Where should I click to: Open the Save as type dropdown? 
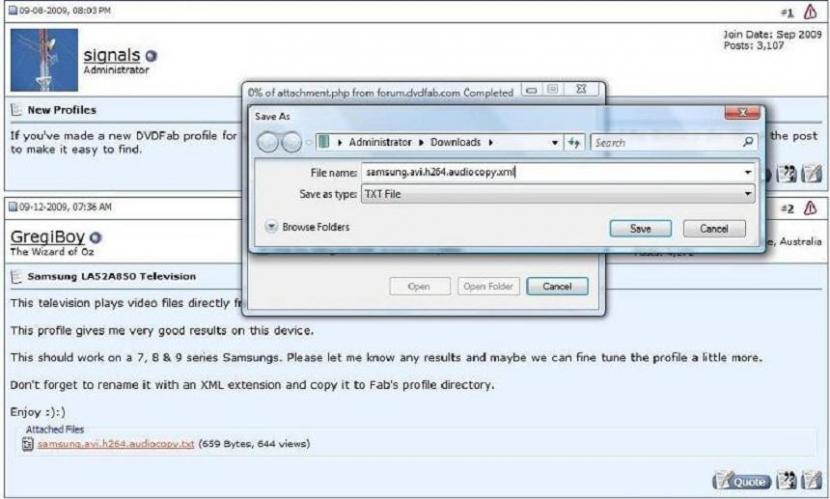pyautogui.click(x=558, y=194)
